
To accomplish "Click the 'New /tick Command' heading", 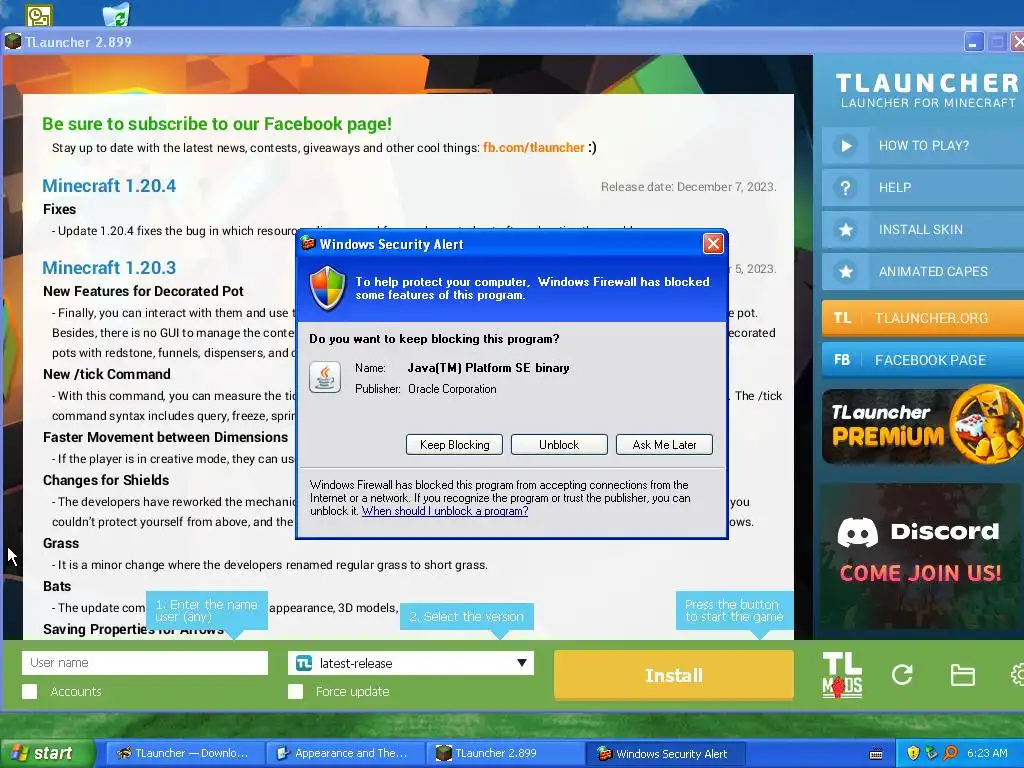I will [106, 374].
